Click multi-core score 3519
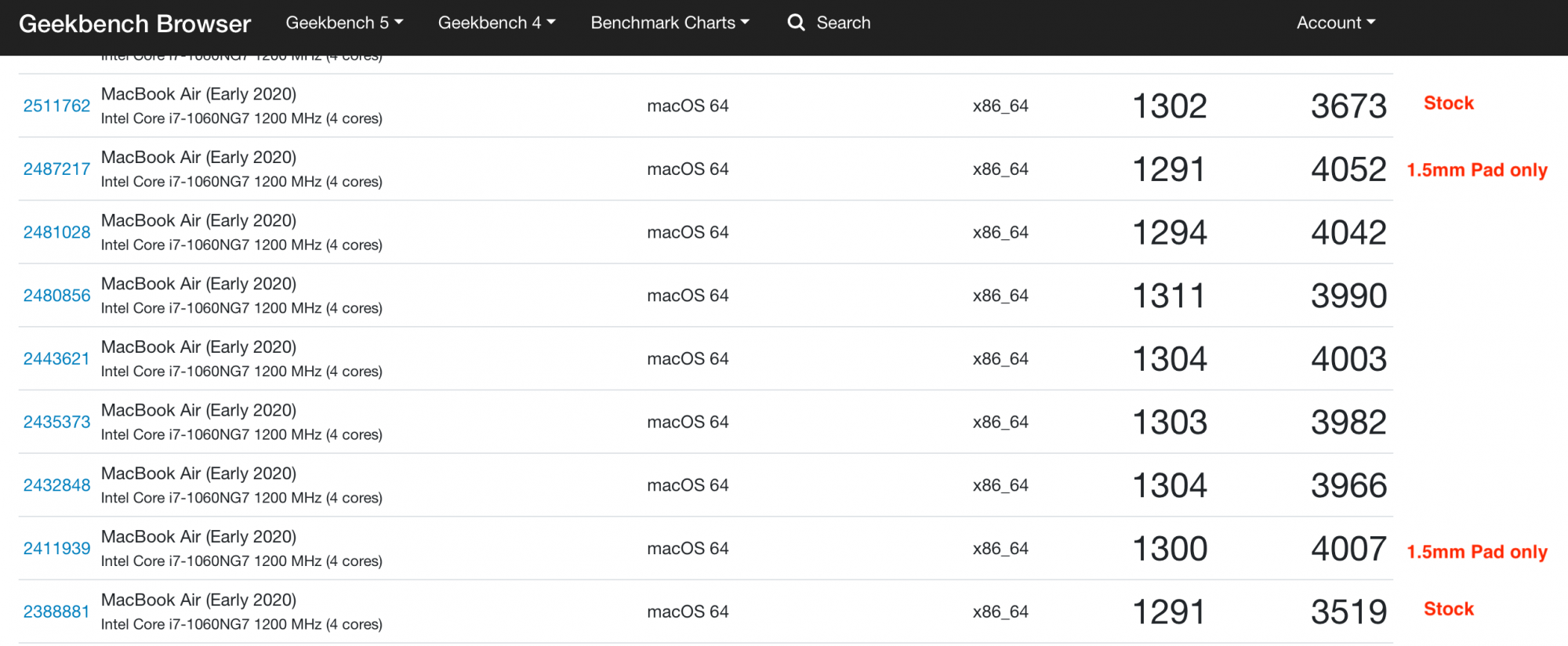 [1348, 612]
